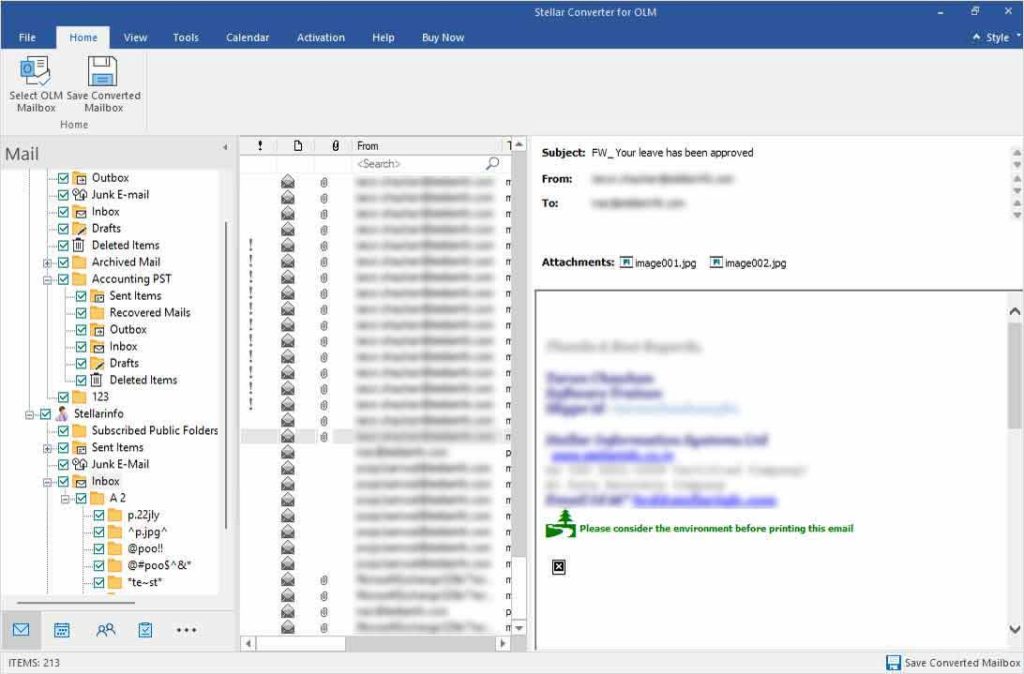Viewport: 1024px width, 674px height.
Task: Click the Buy Now tab
Action: 443,37
